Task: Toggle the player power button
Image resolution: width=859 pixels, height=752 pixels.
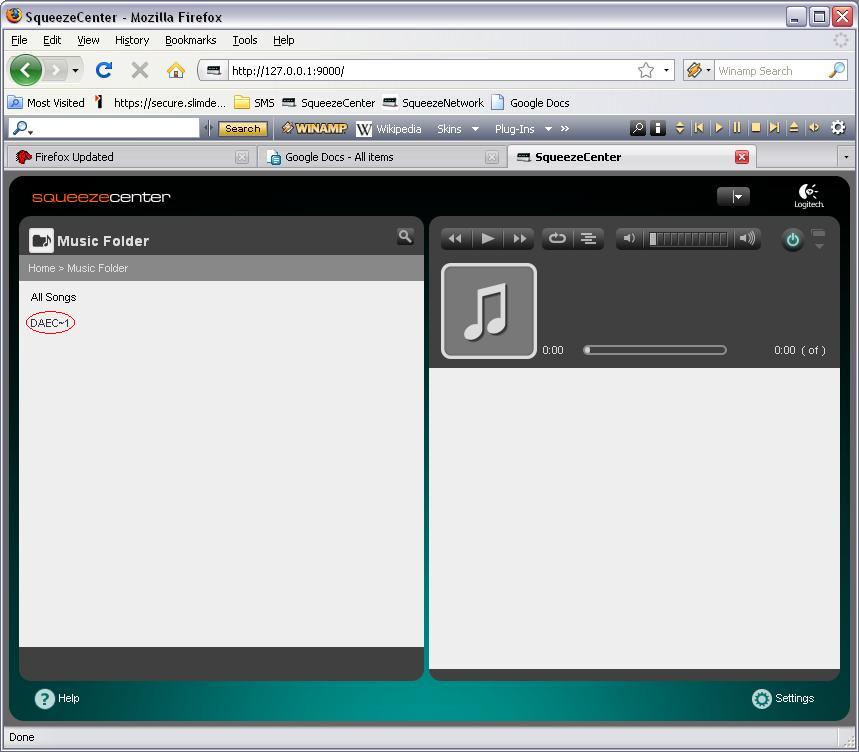Action: pyautogui.click(x=792, y=240)
